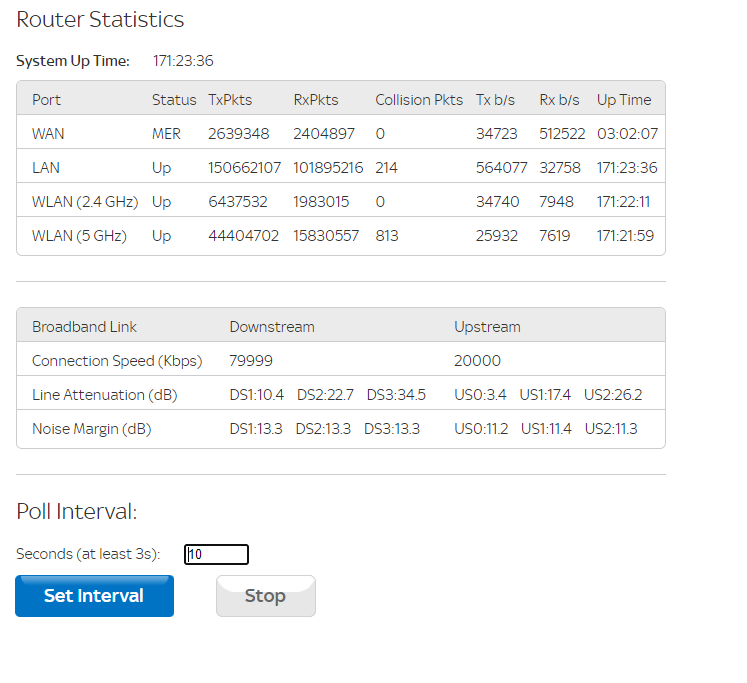Click the TxPkts column header
Screen dimensions: 747x683
click(x=230, y=100)
